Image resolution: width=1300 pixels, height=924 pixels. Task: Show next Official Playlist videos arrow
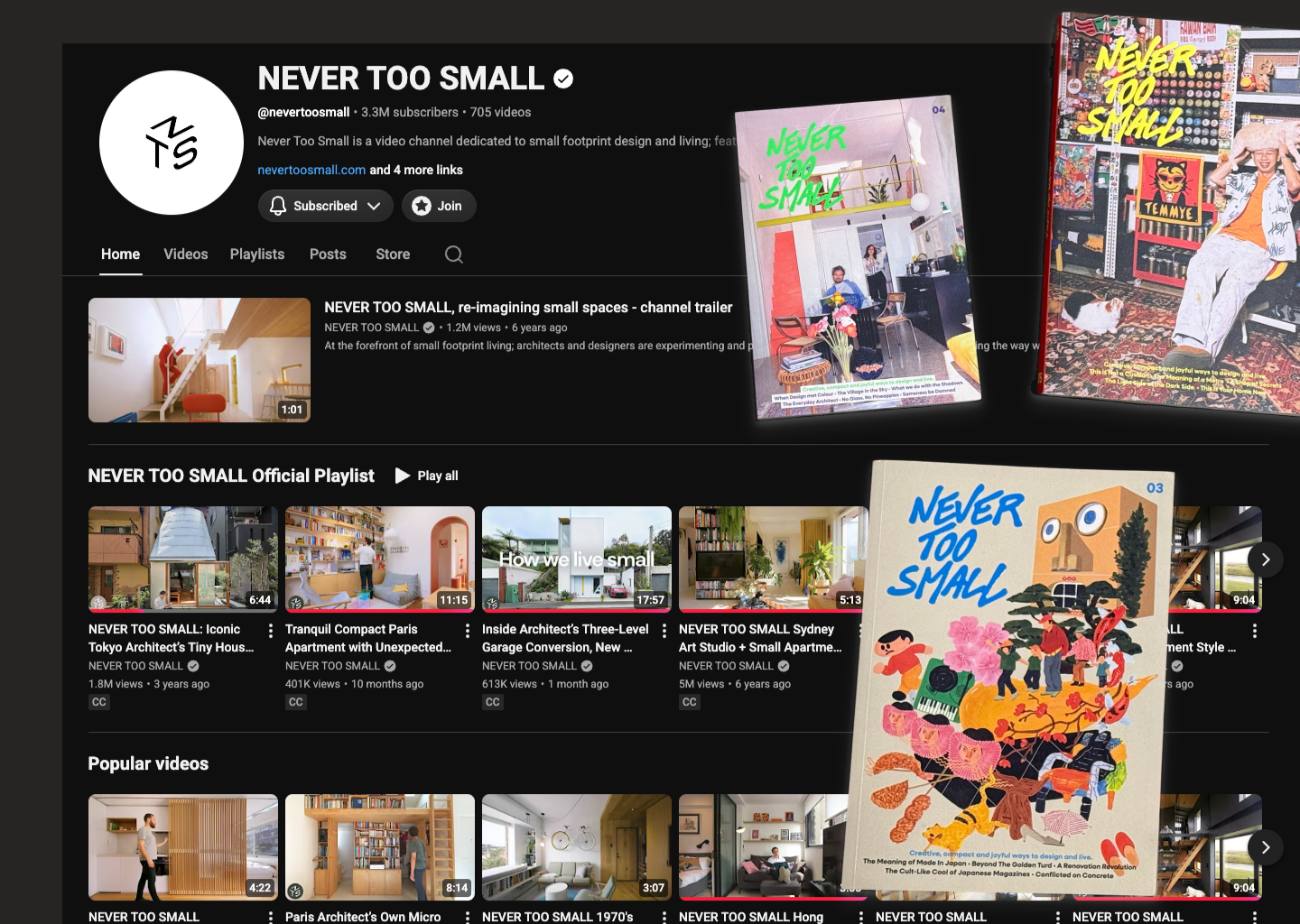1266,559
